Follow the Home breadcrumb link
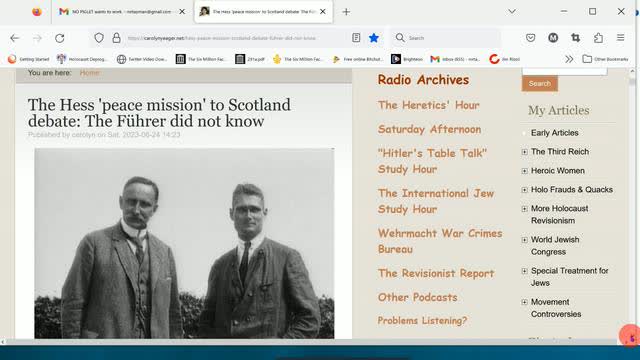 [89, 73]
